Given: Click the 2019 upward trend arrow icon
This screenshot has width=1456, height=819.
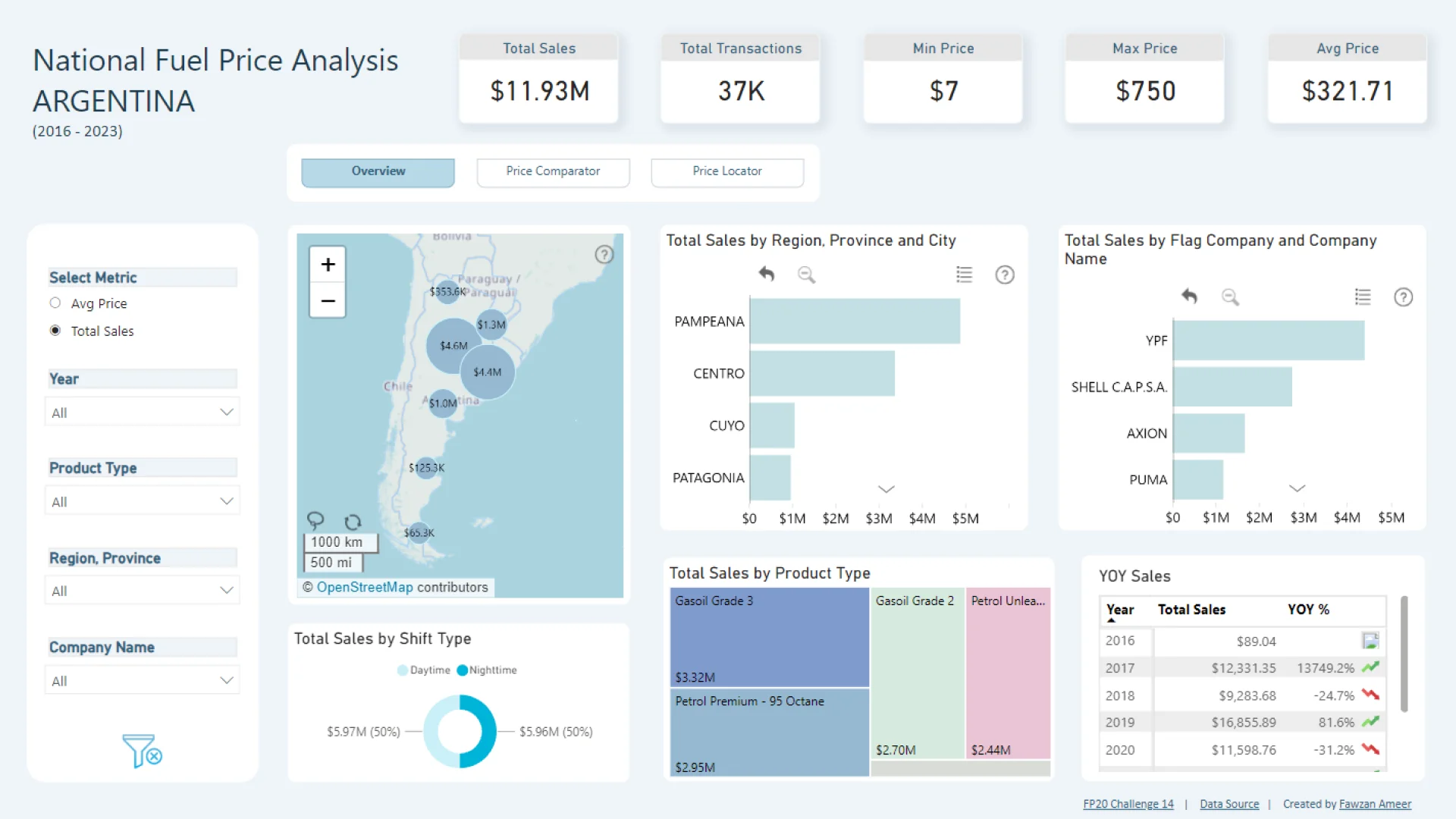Looking at the screenshot, I should click(1370, 722).
